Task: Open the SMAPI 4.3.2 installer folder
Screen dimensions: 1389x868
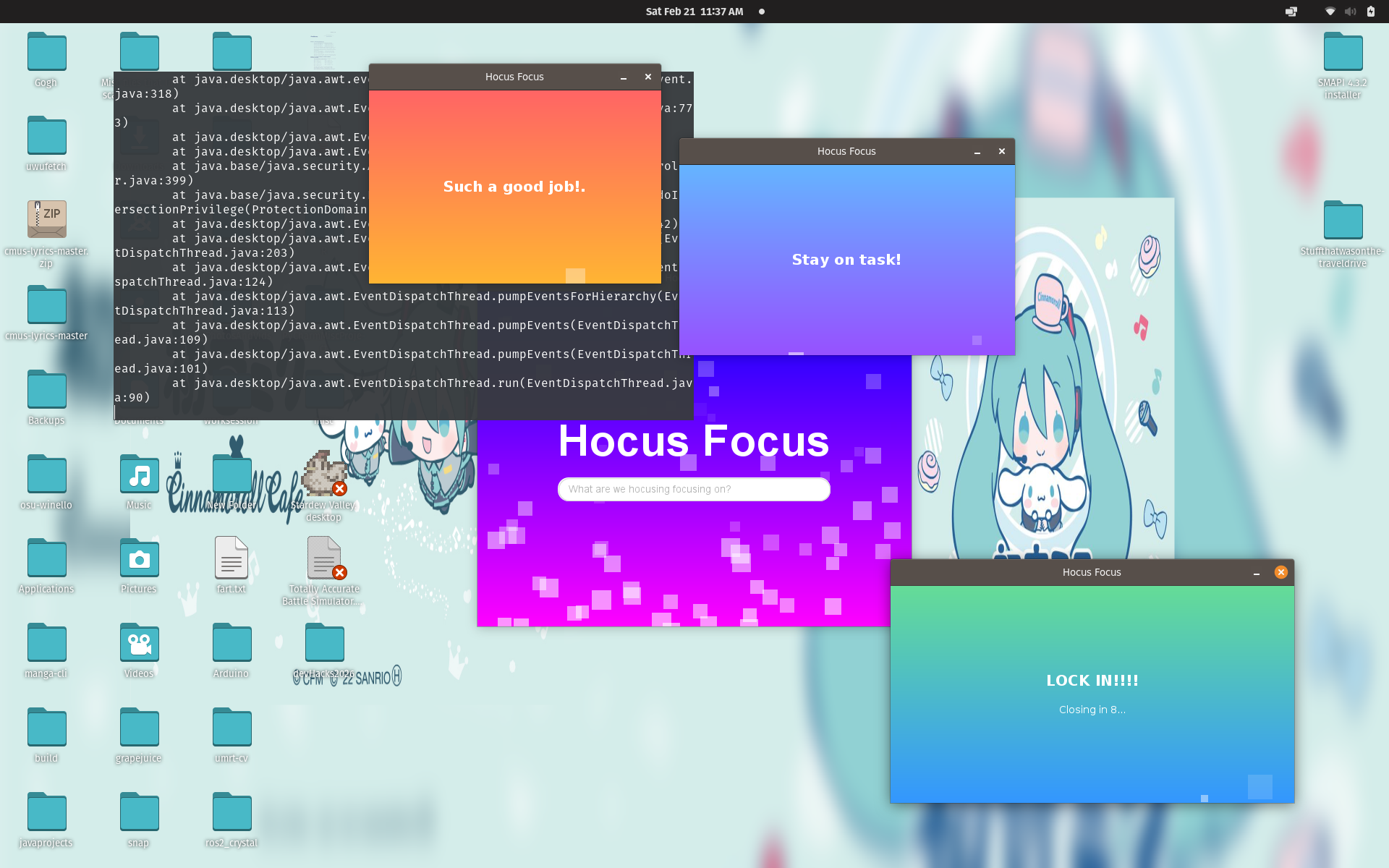Action: 1343,52
